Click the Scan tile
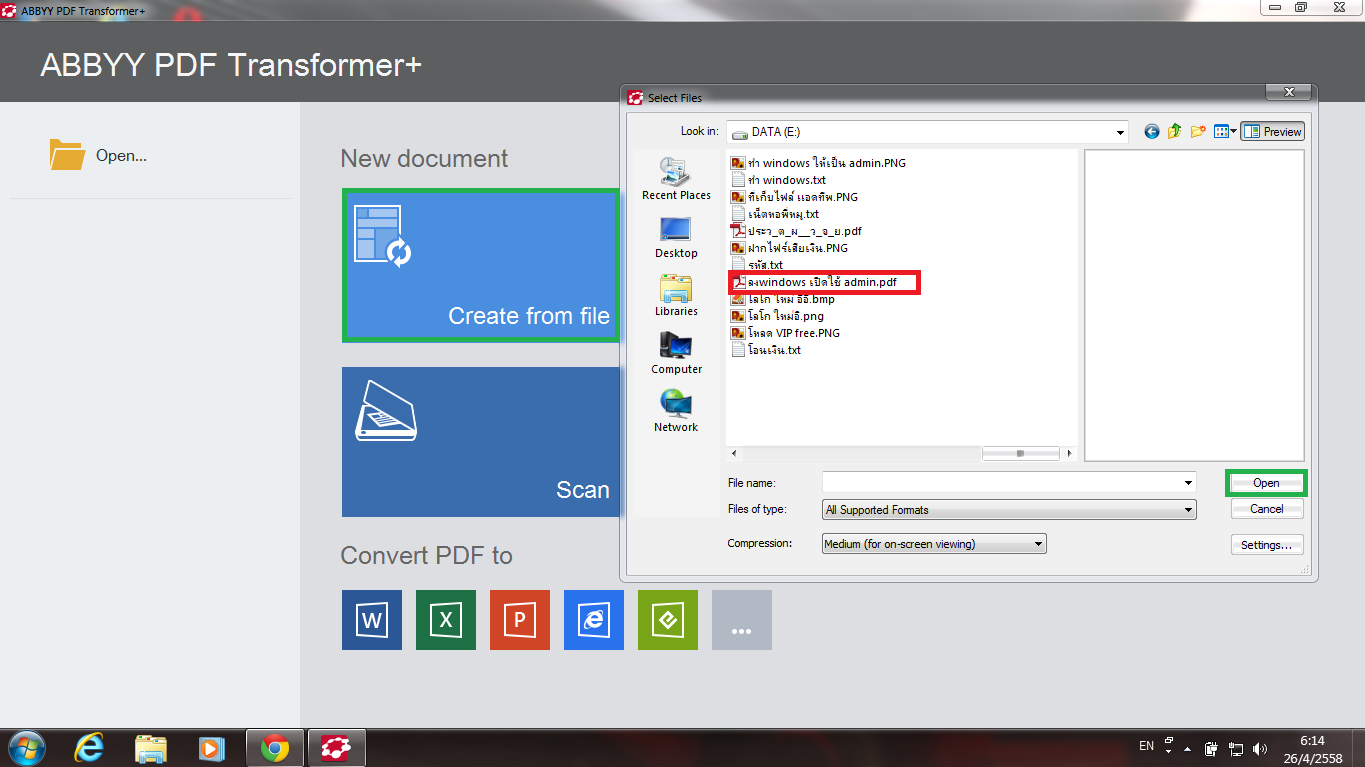1365x767 pixels. point(481,442)
